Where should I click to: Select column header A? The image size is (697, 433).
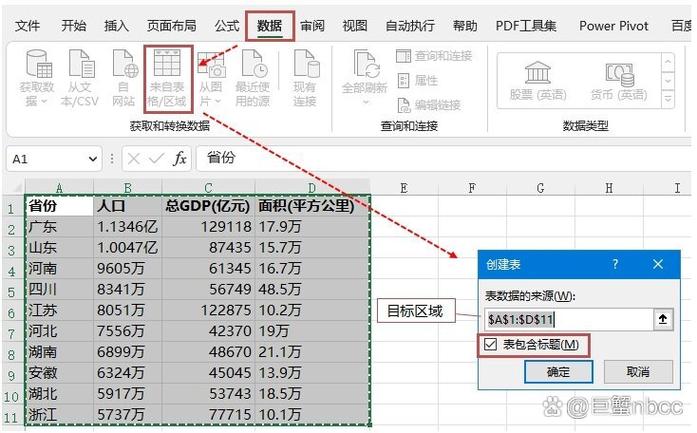[x=59, y=188]
